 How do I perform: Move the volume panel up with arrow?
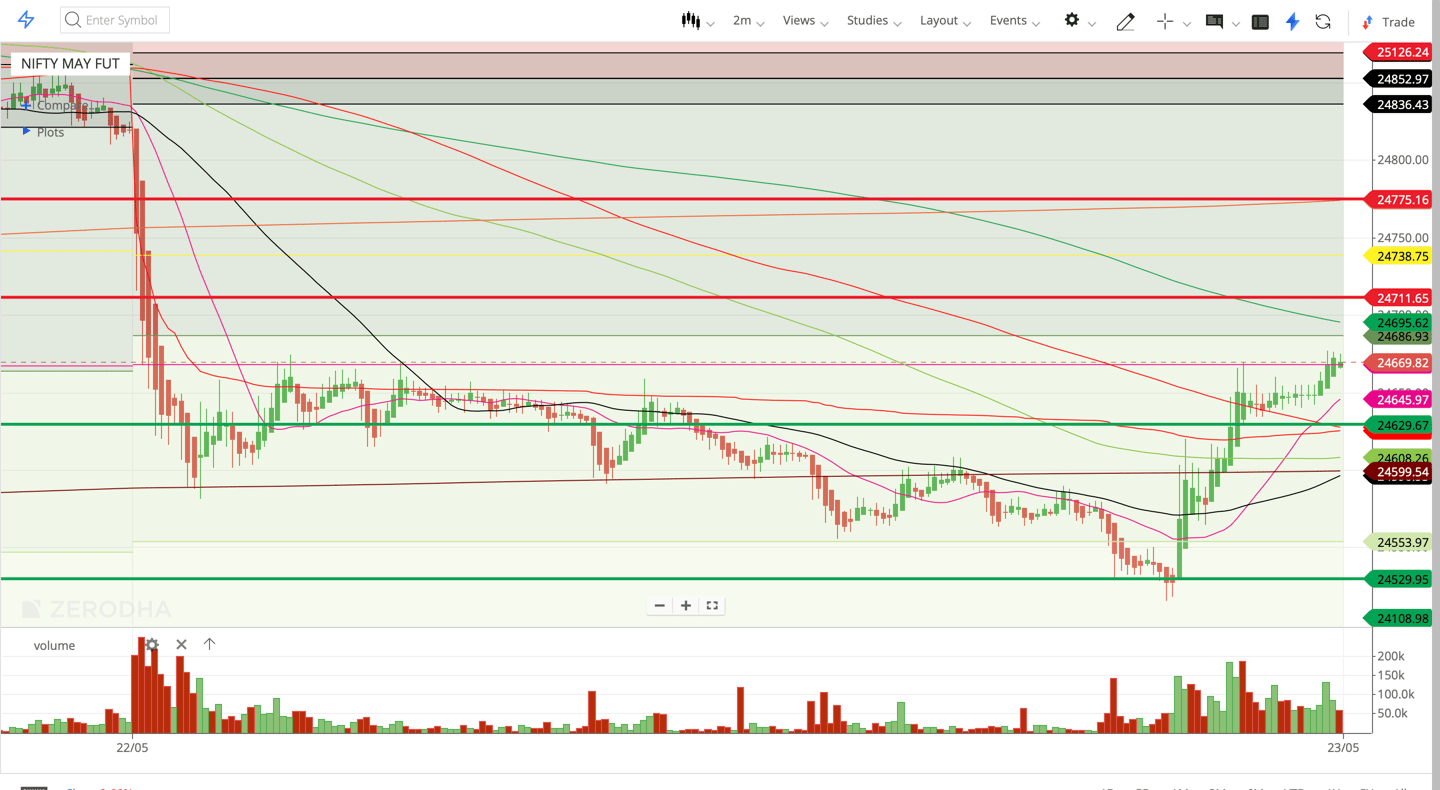pos(209,644)
